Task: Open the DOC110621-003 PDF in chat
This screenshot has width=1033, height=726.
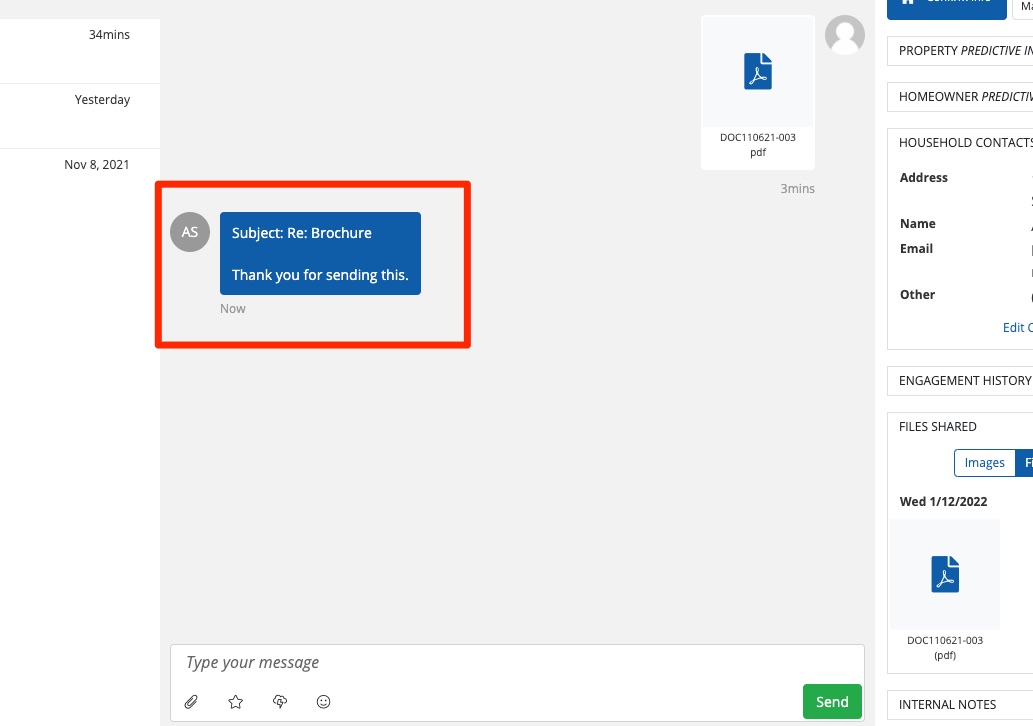Action: coord(758,93)
